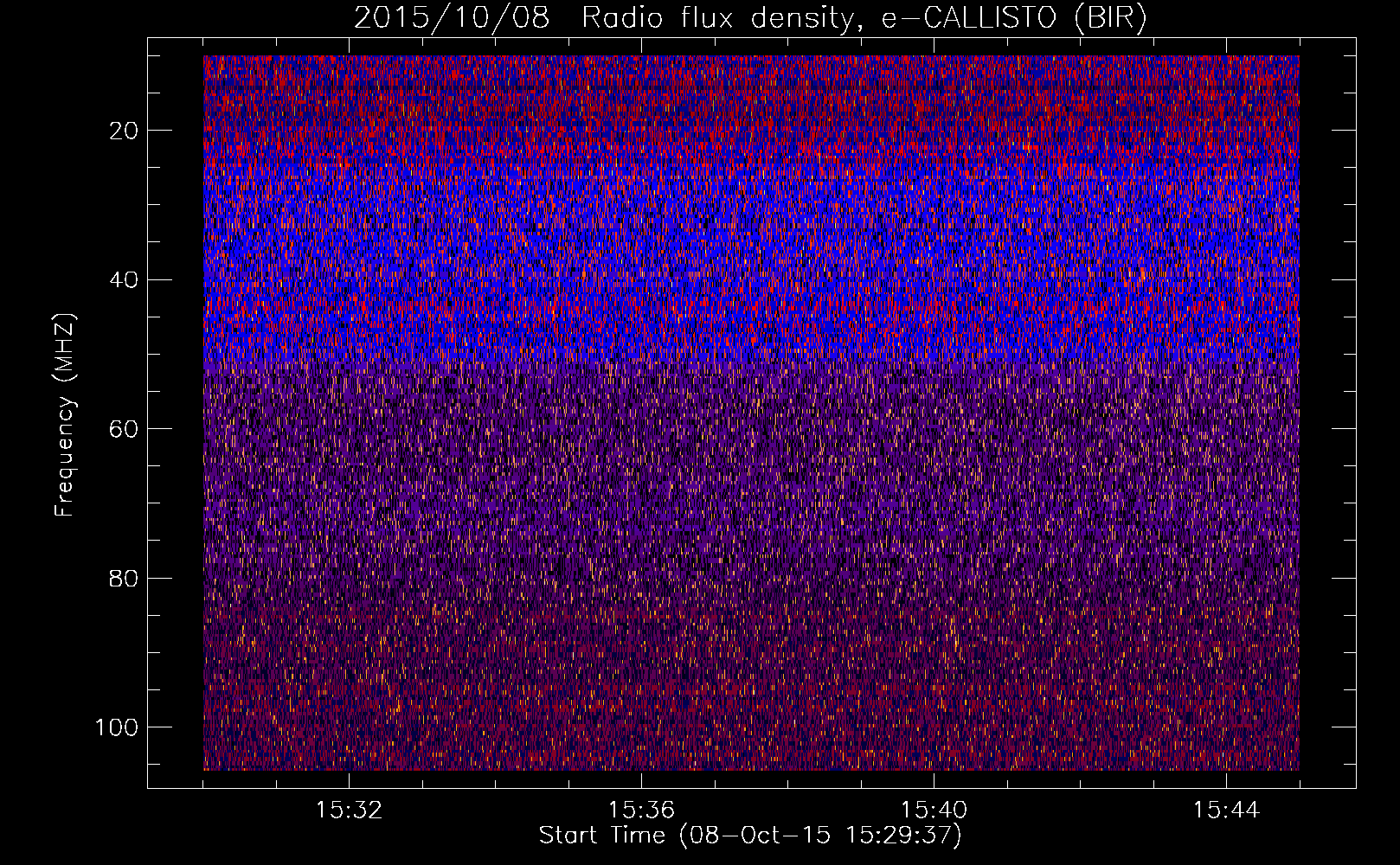Click the 'Start Time (08-Oct-15 15:29:37)' axis label
1400x865 pixels.
(x=750, y=836)
